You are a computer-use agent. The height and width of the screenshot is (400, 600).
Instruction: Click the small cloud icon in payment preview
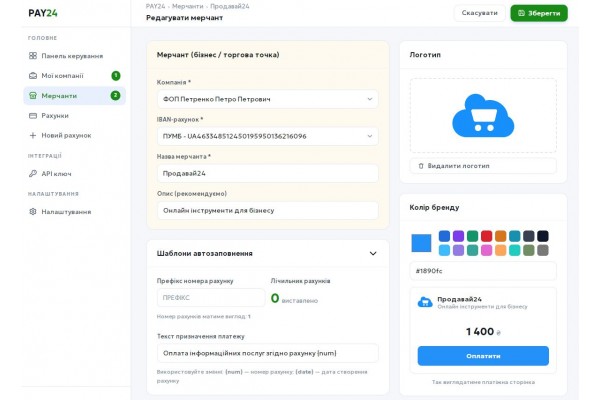(x=425, y=302)
